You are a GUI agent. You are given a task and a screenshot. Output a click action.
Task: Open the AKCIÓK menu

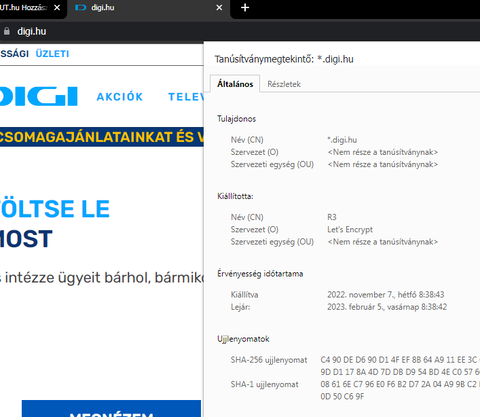120,97
